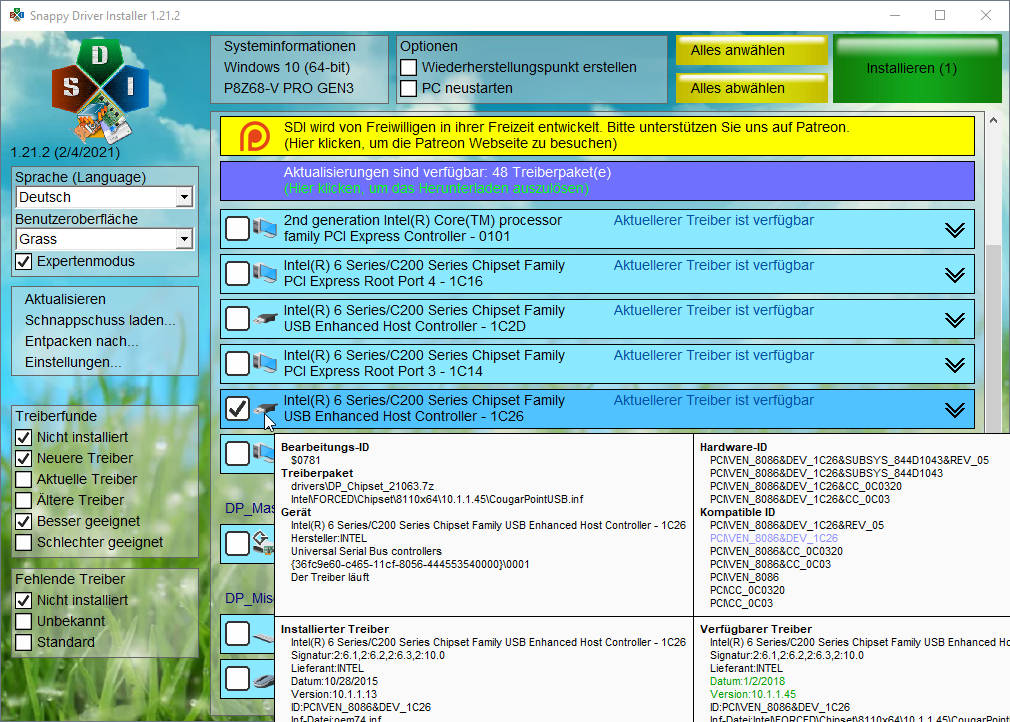
Task: Open Einstellungen menu entry
Action: click(x=73, y=363)
